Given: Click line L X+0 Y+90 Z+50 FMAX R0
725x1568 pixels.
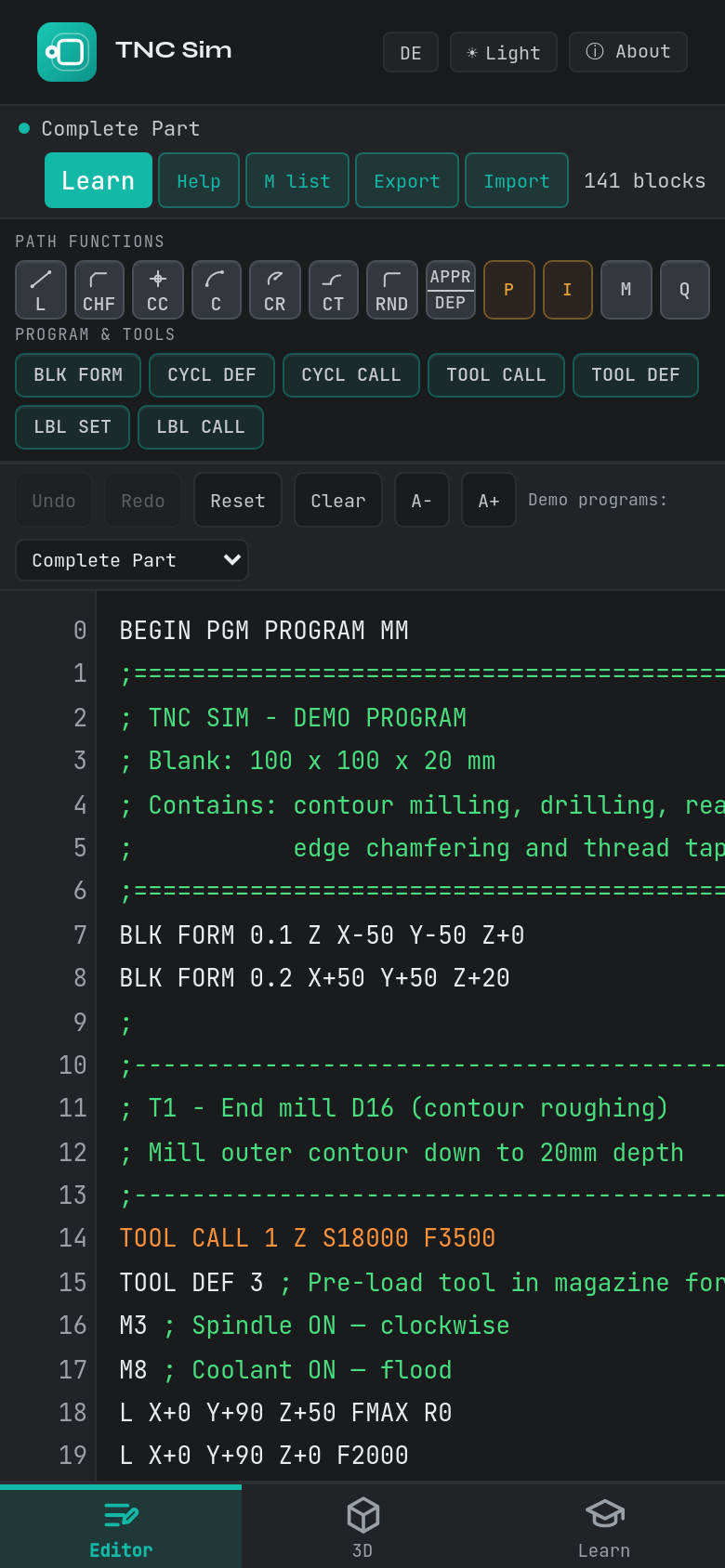Looking at the screenshot, I should tap(285, 1413).
